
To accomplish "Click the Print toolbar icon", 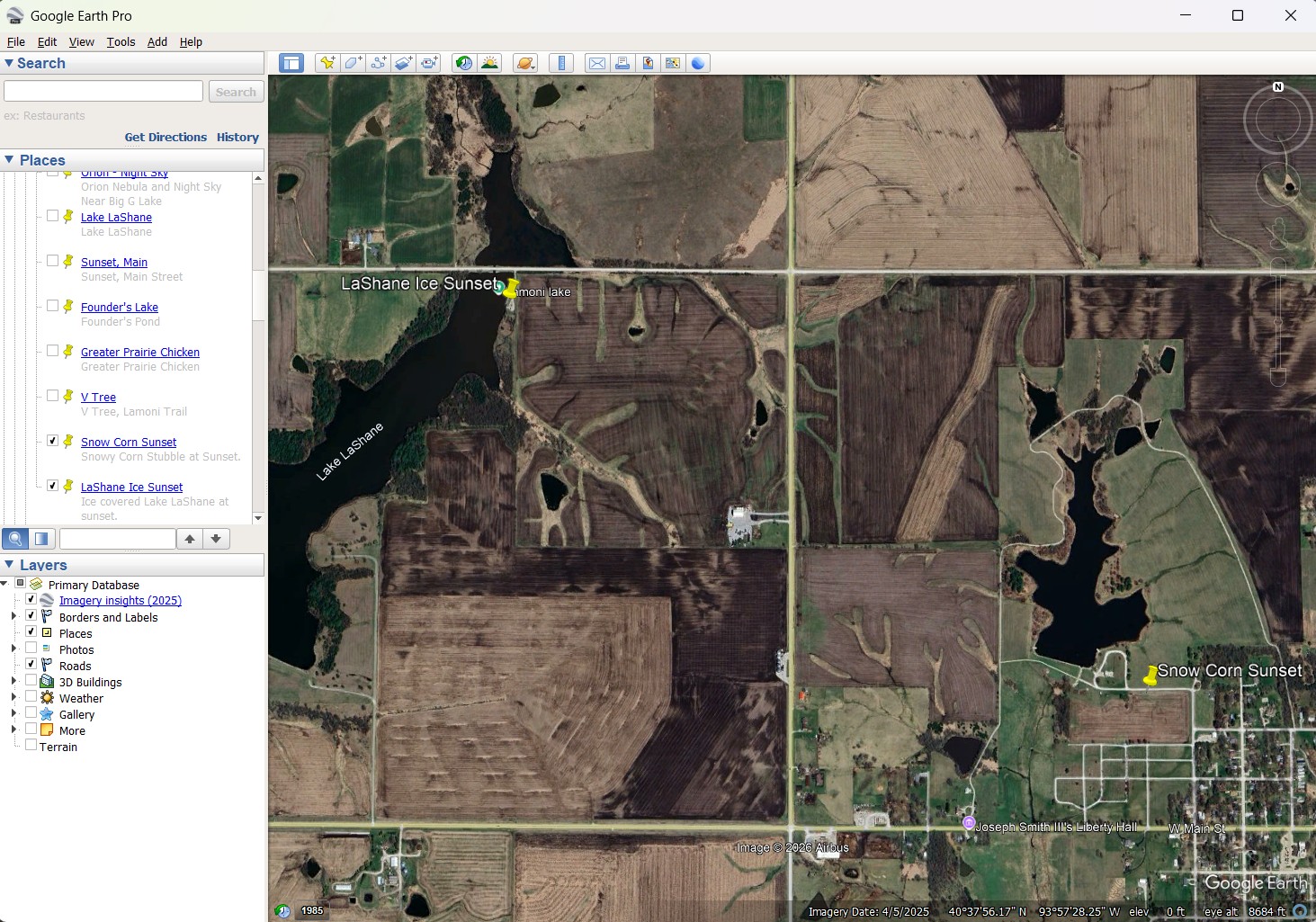I will pyautogui.click(x=622, y=63).
